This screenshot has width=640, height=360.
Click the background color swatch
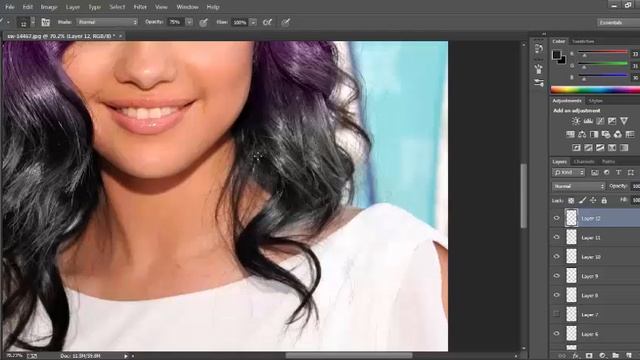[x=563, y=60]
